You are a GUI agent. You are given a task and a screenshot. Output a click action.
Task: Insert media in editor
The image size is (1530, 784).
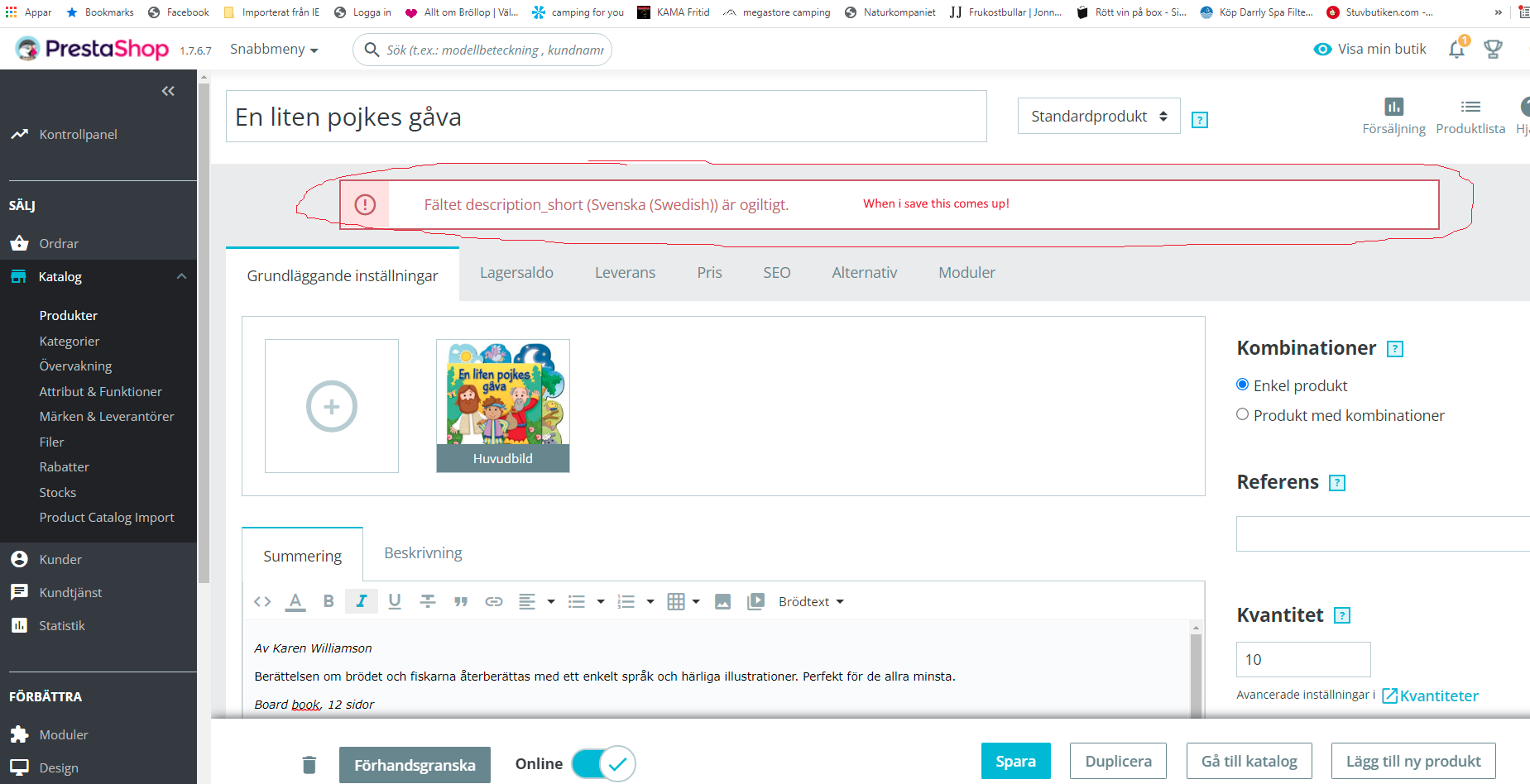(755, 601)
